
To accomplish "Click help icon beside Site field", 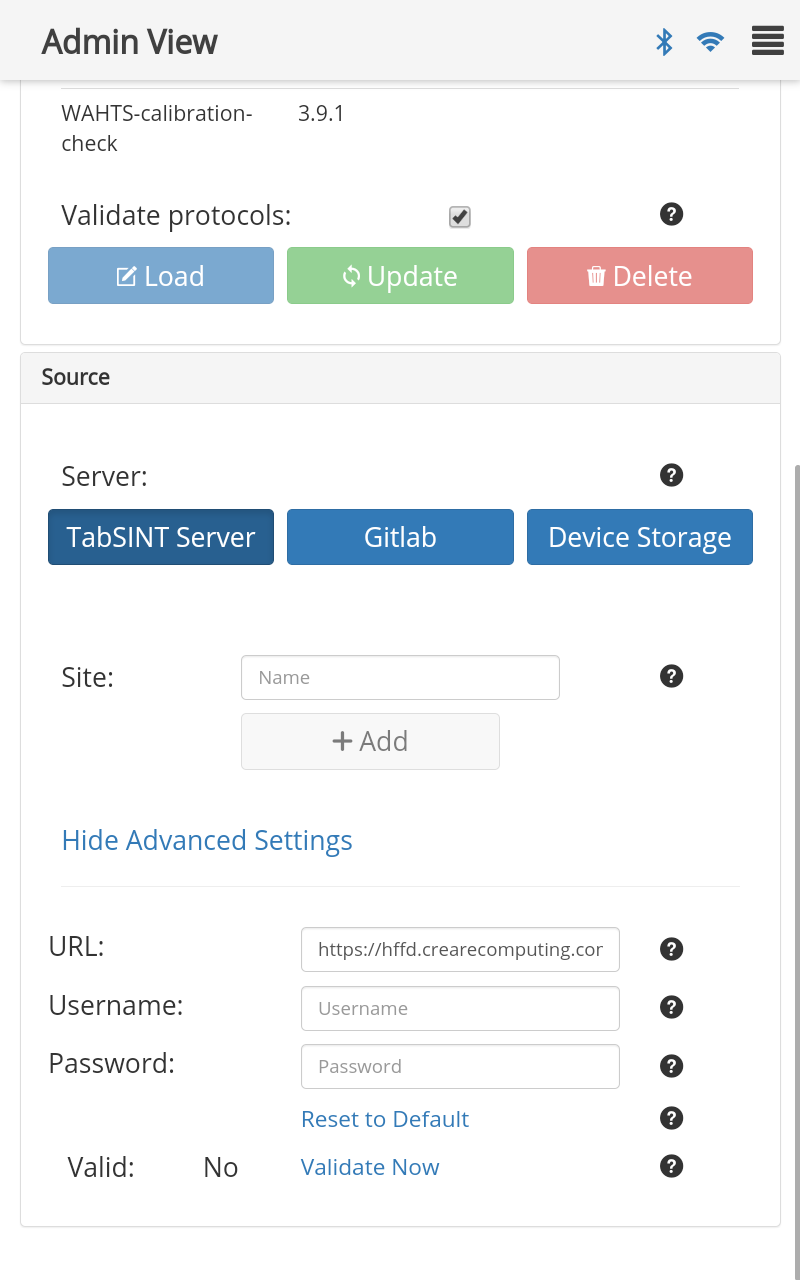I will tap(672, 676).
